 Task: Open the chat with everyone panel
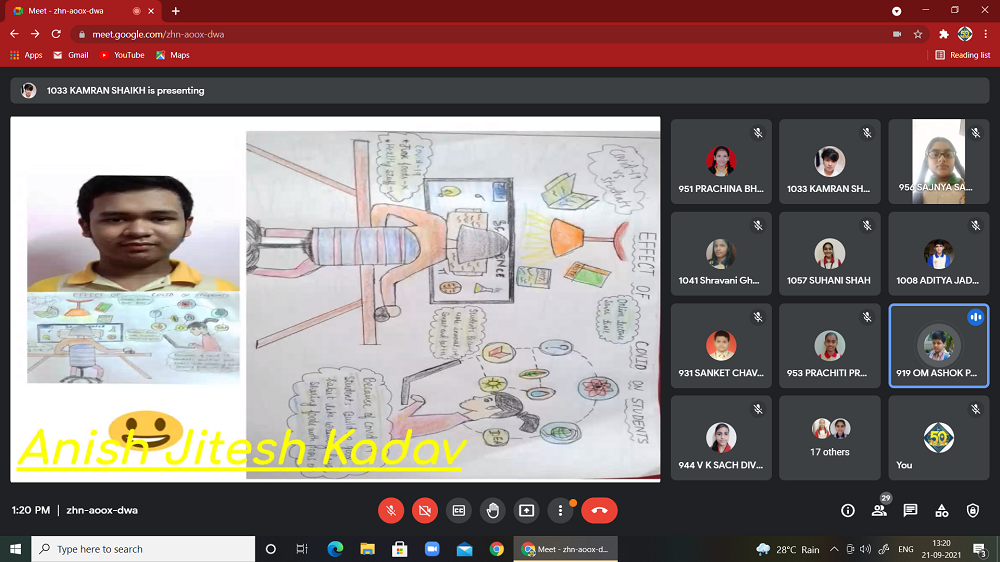[910, 510]
